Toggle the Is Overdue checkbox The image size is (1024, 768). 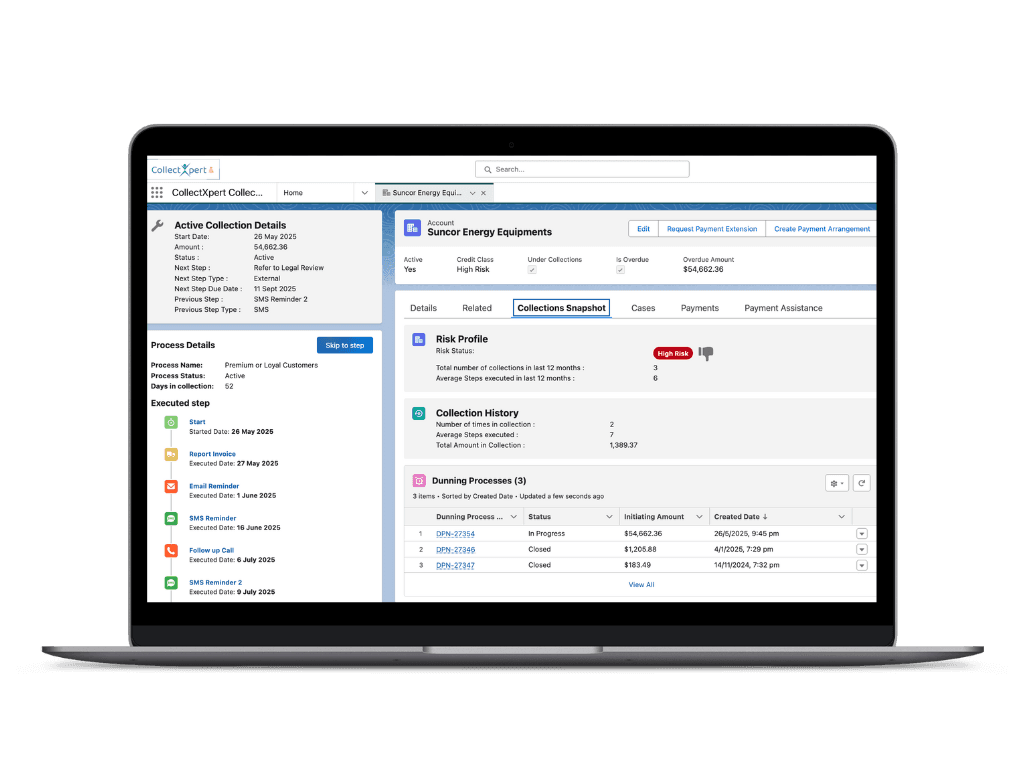pos(620,270)
